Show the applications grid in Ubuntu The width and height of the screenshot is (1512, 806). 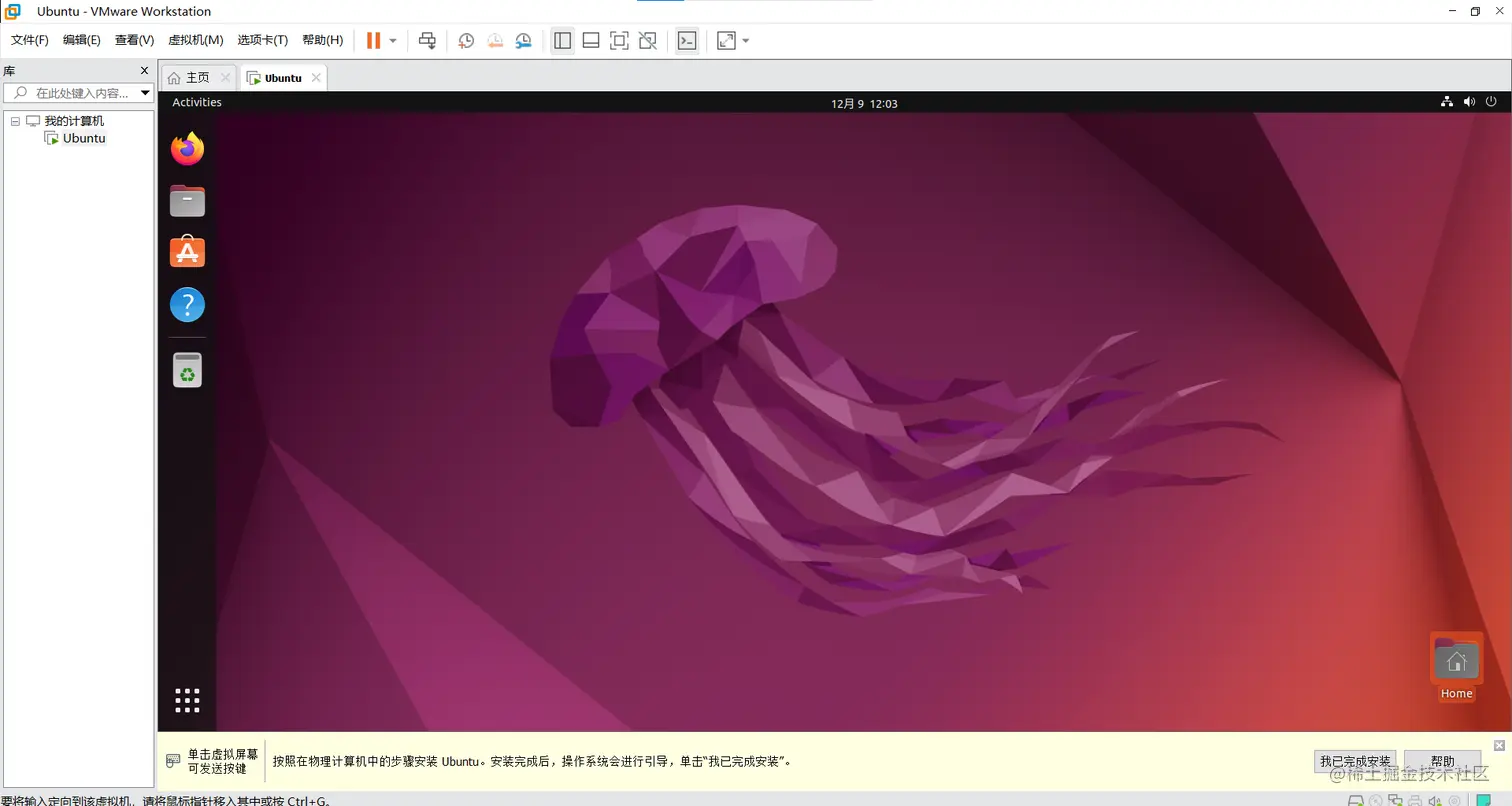click(187, 700)
